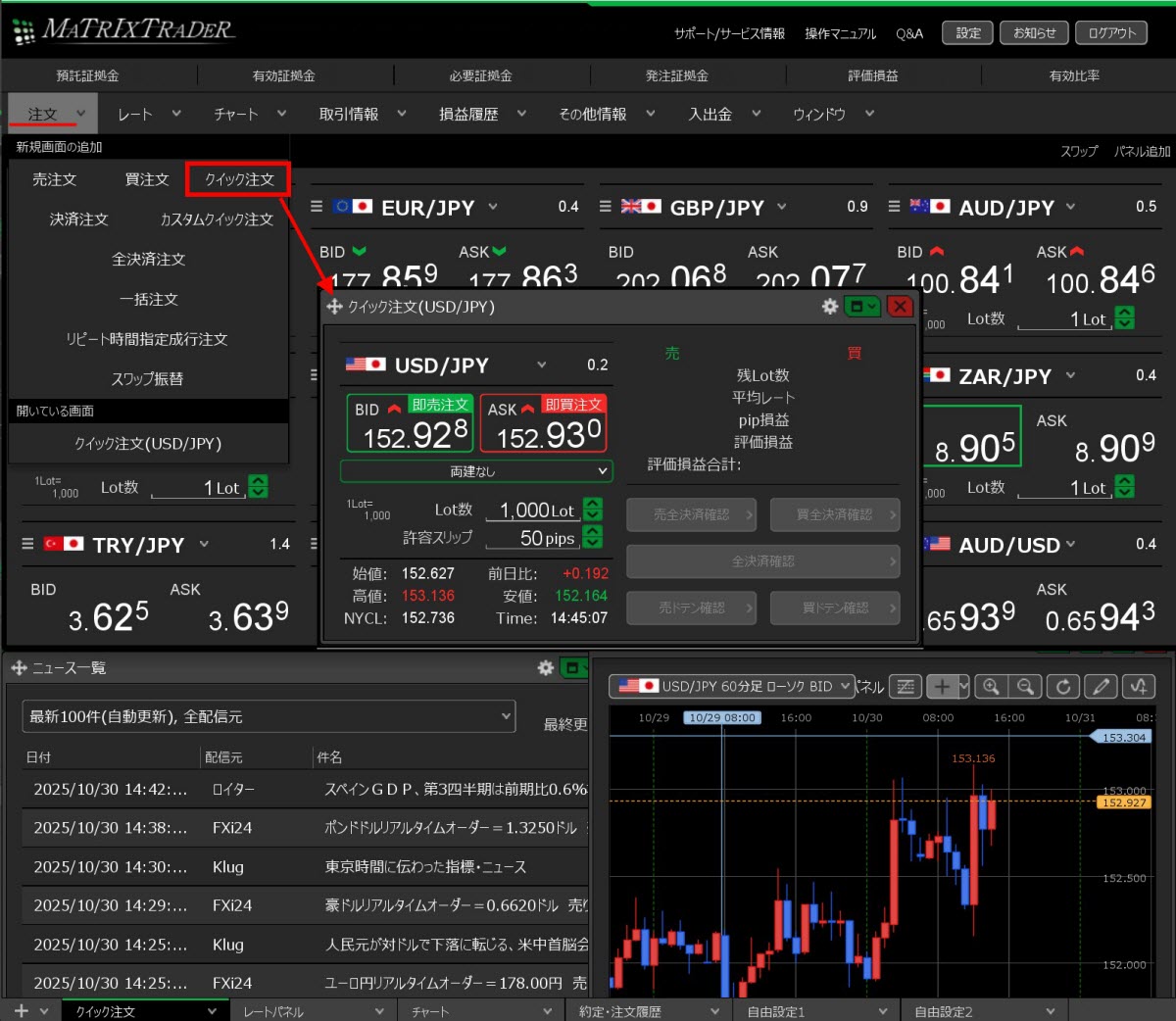Open the 最新100件 news filter dropdown
1176x1021 pixels.
[269, 716]
